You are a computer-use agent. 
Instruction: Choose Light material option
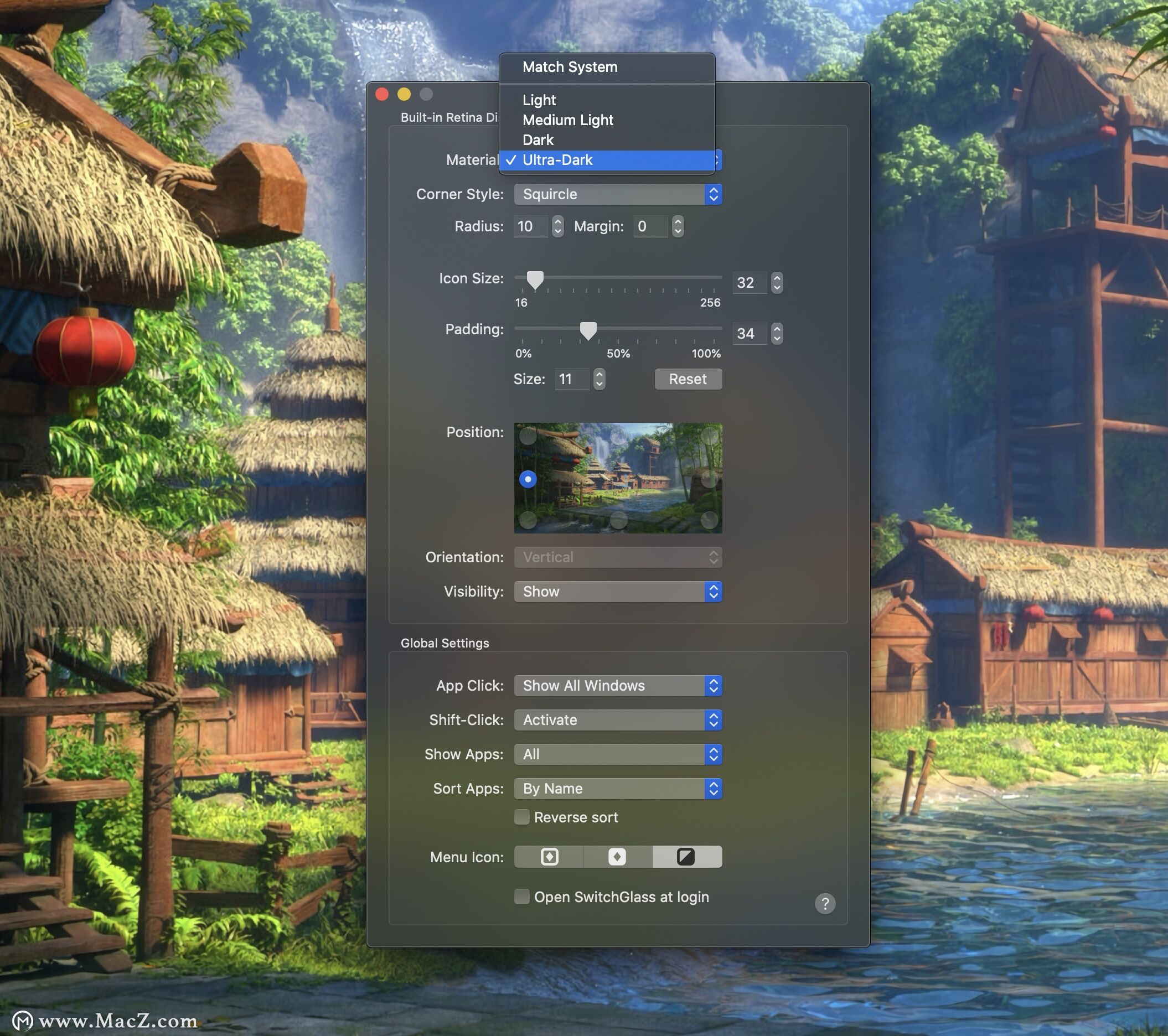[607, 100]
